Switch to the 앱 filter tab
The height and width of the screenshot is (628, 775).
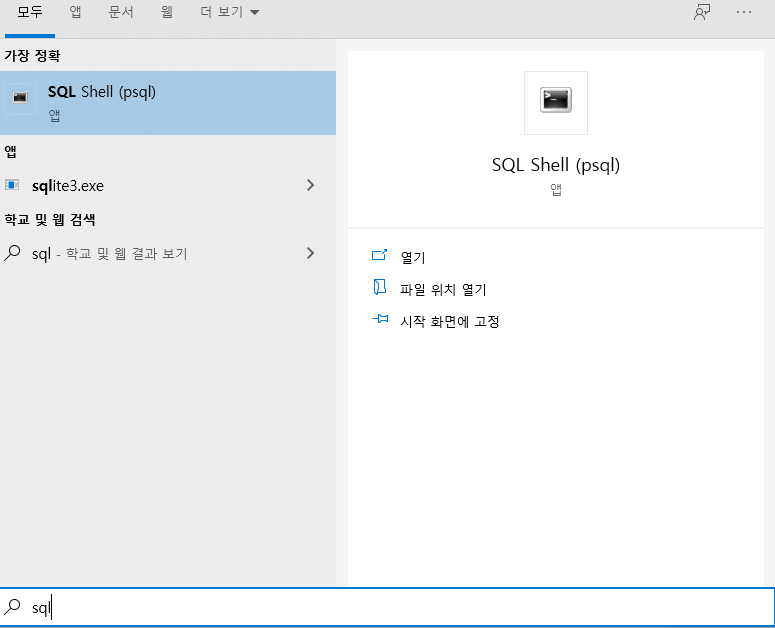(75, 12)
